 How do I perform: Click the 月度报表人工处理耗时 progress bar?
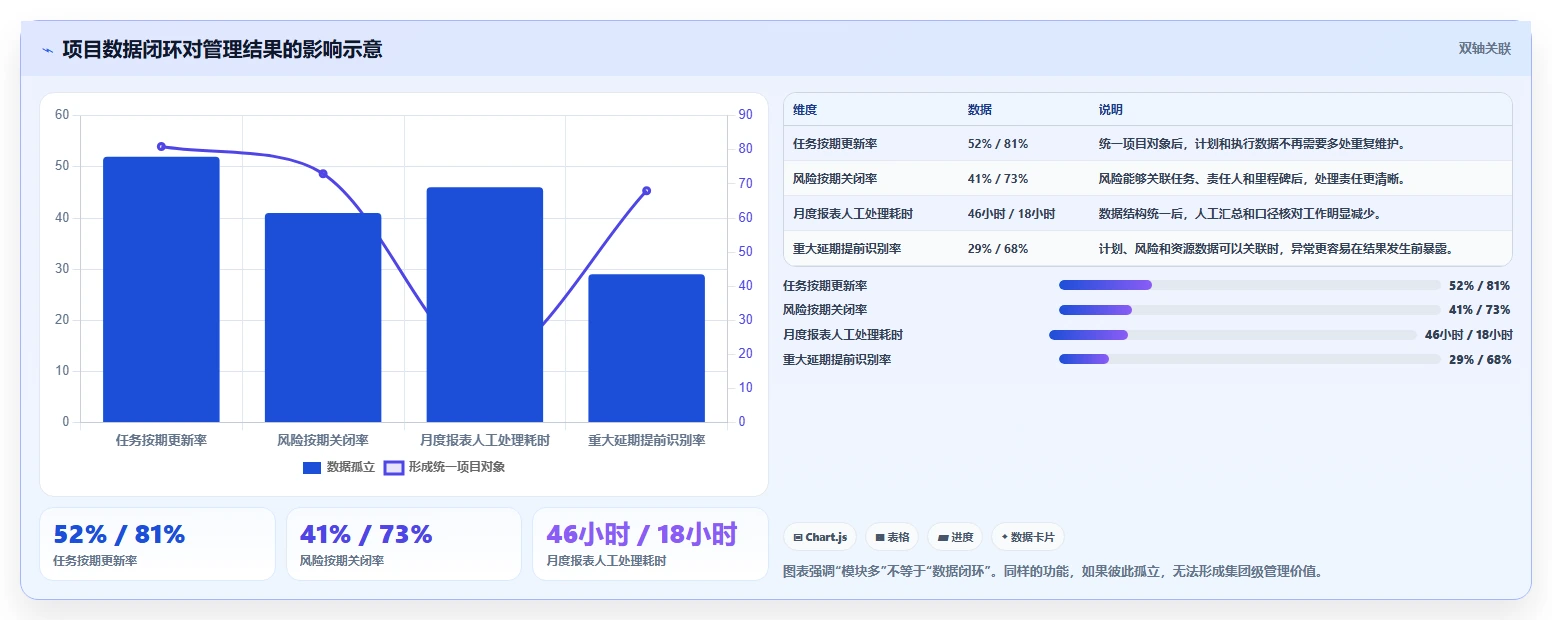click(1232, 335)
